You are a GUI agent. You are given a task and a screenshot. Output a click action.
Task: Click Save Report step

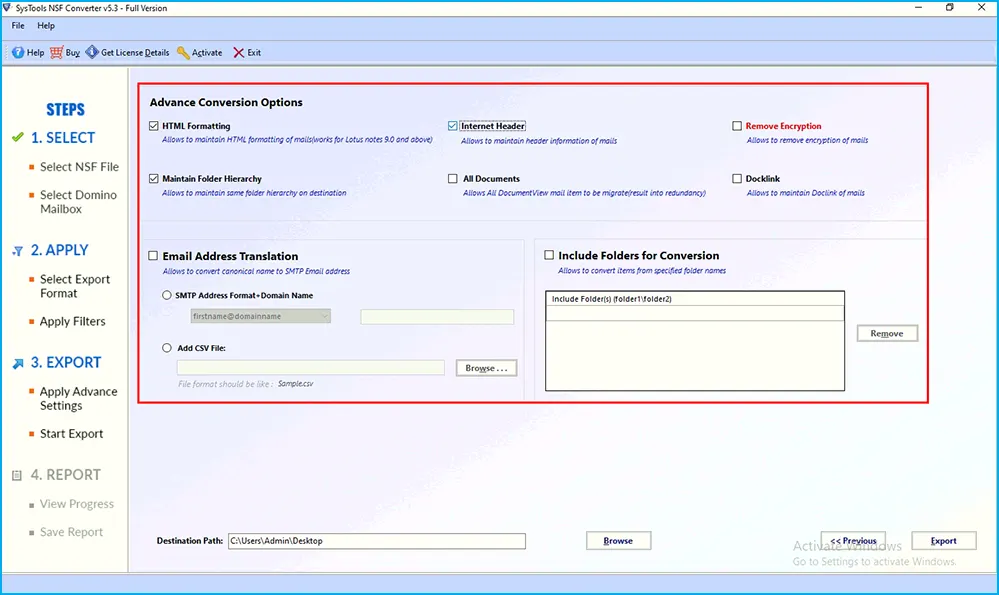click(71, 532)
